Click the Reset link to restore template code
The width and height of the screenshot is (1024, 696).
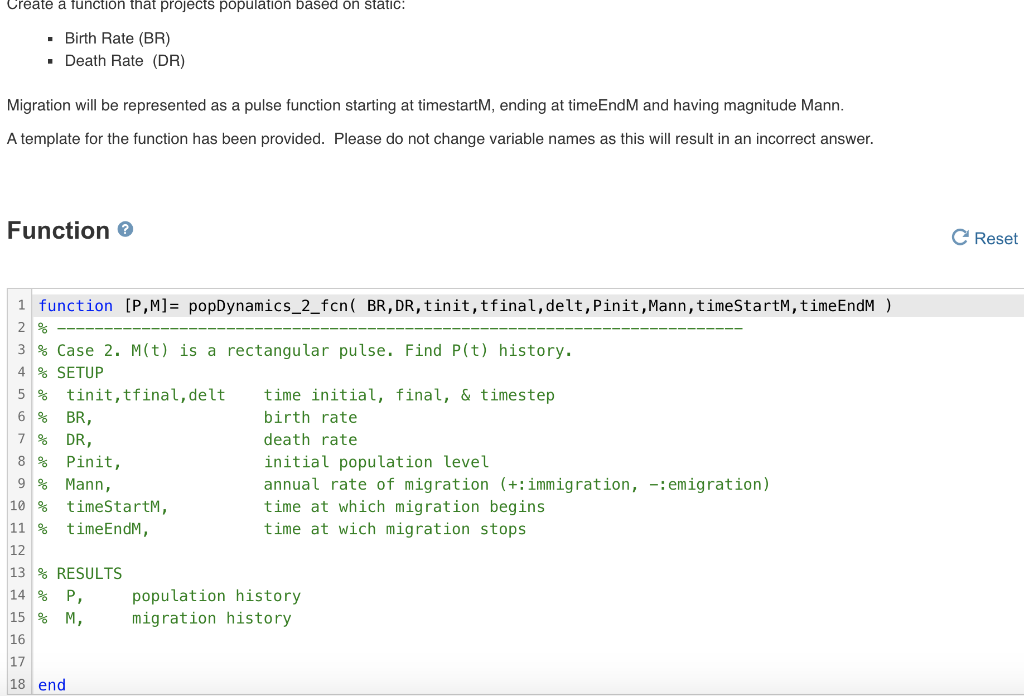(993, 238)
